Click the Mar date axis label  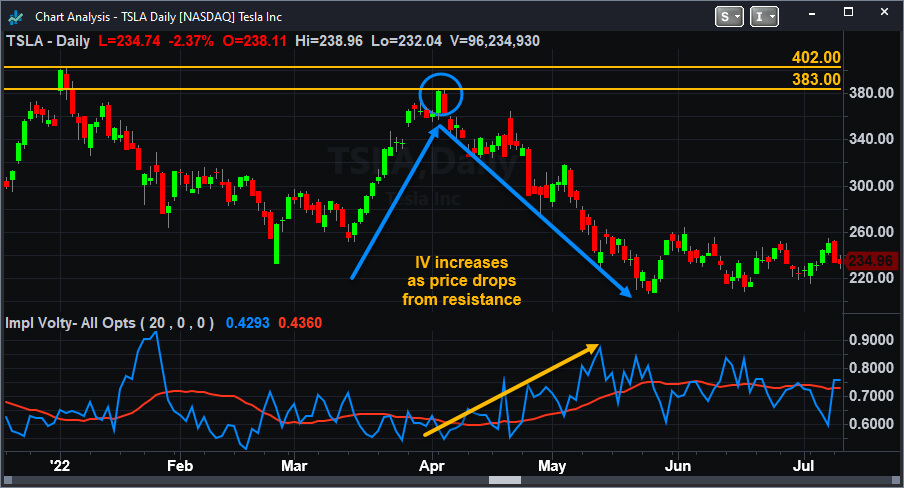[294, 466]
